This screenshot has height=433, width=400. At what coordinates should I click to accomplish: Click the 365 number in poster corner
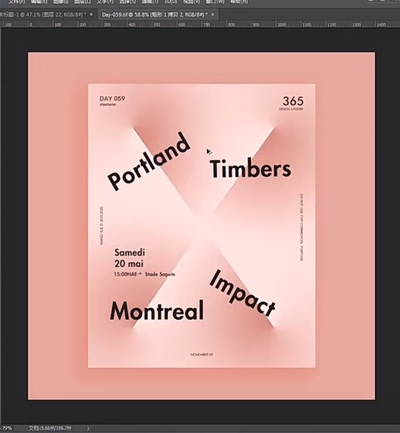pyautogui.click(x=293, y=101)
